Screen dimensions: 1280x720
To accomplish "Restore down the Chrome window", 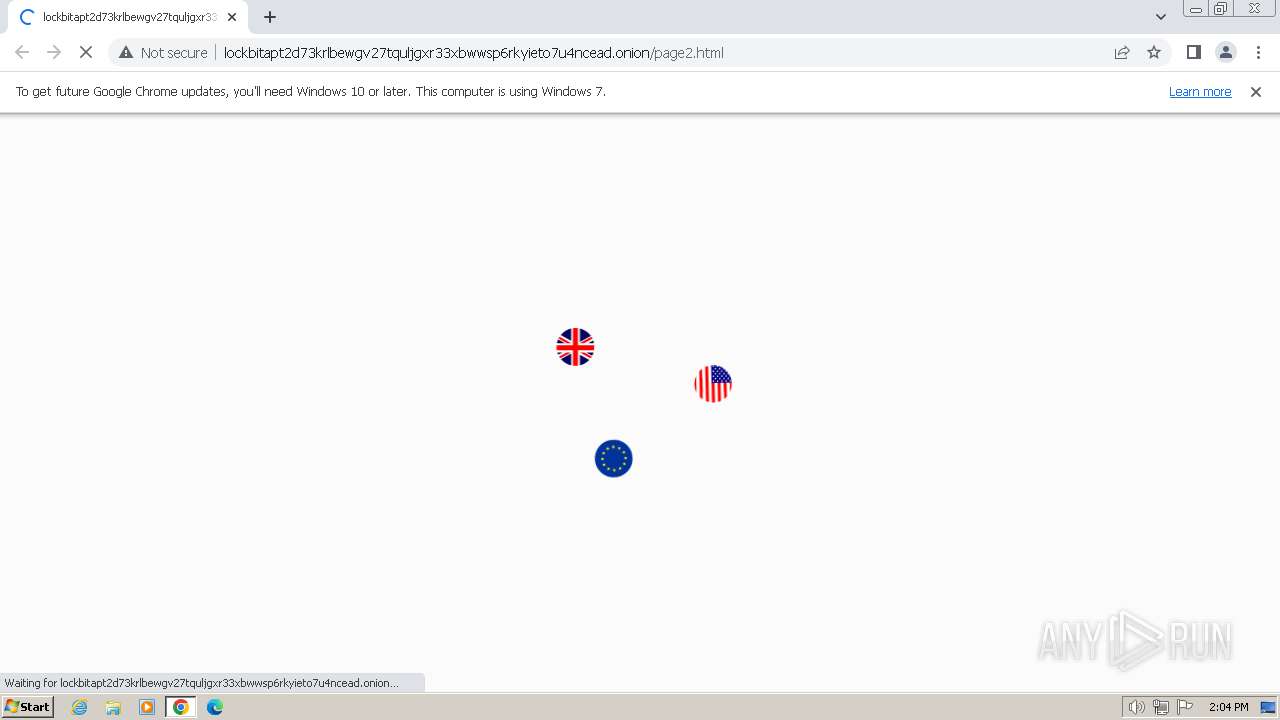I will coord(1221,9).
